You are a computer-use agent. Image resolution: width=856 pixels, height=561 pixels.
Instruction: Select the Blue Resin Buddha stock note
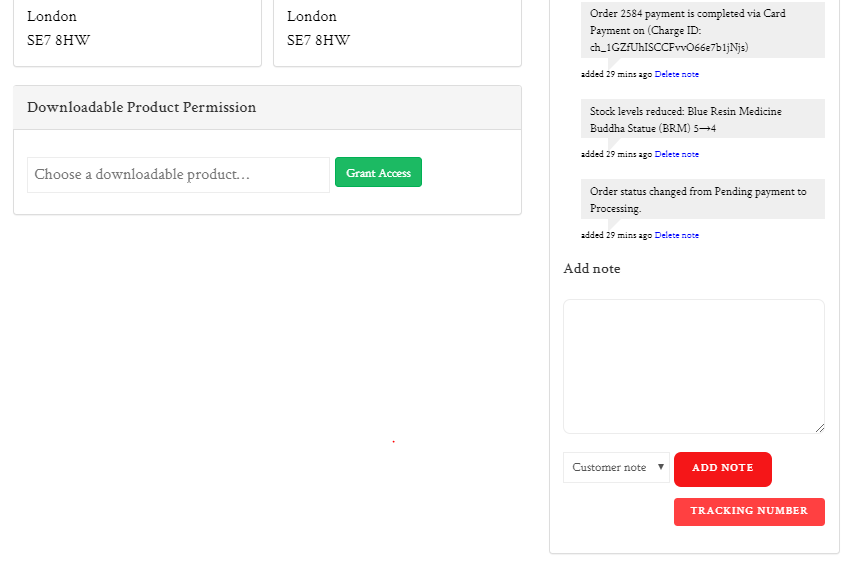click(702, 119)
